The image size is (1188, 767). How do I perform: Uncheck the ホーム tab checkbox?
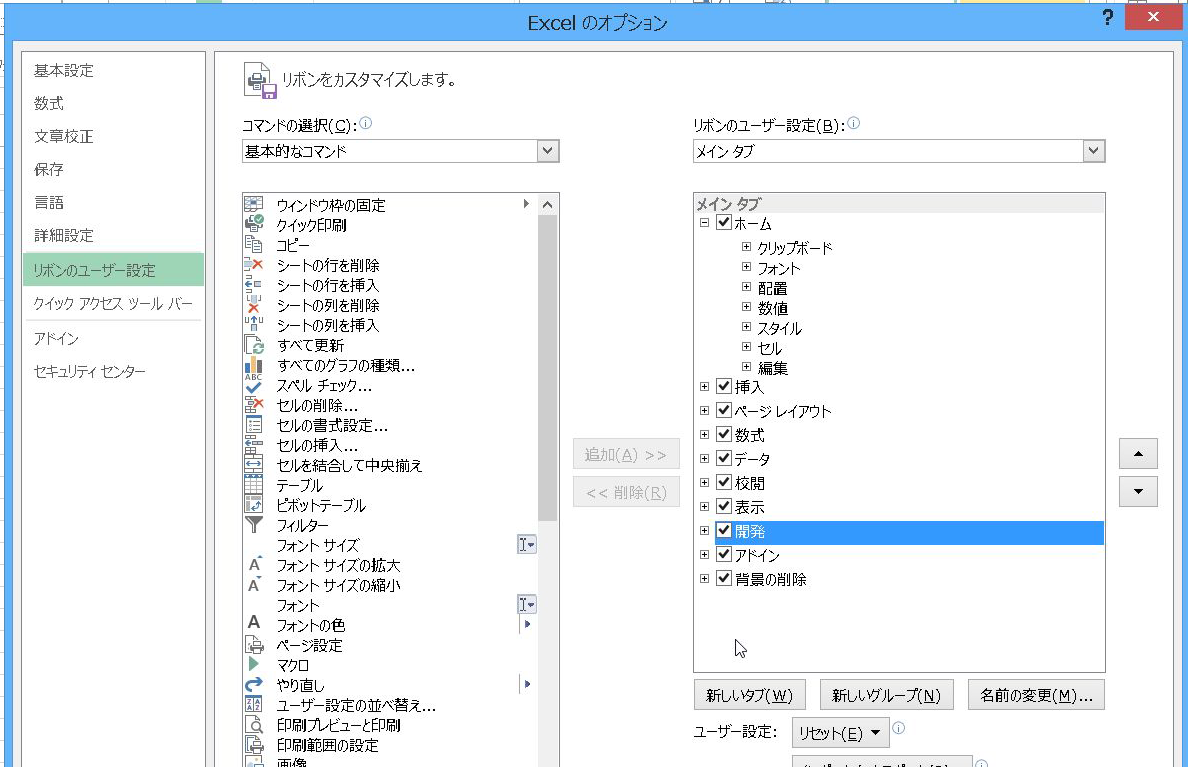tap(724, 223)
